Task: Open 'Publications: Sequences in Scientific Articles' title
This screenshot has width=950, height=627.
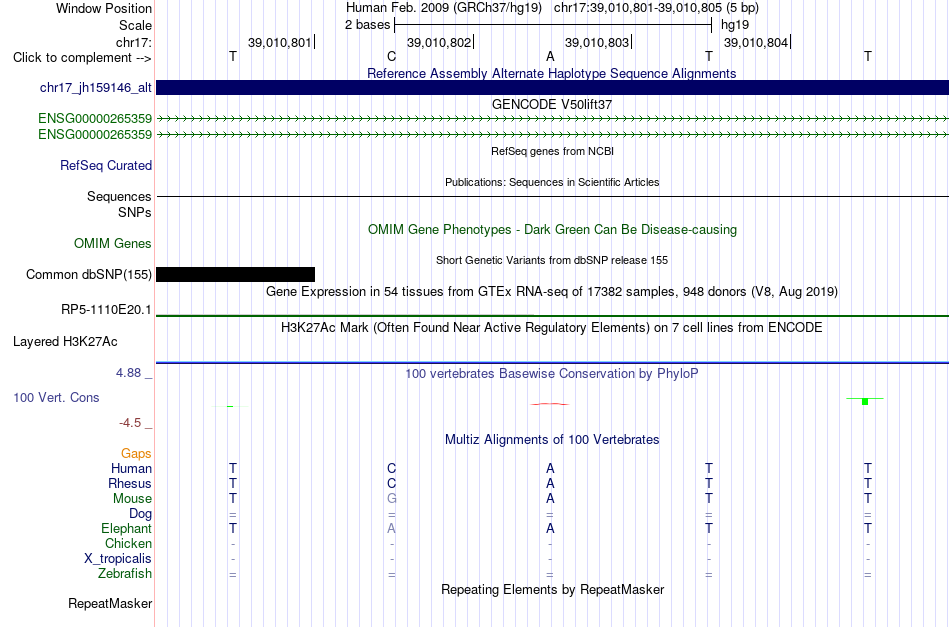Action: (x=552, y=182)
